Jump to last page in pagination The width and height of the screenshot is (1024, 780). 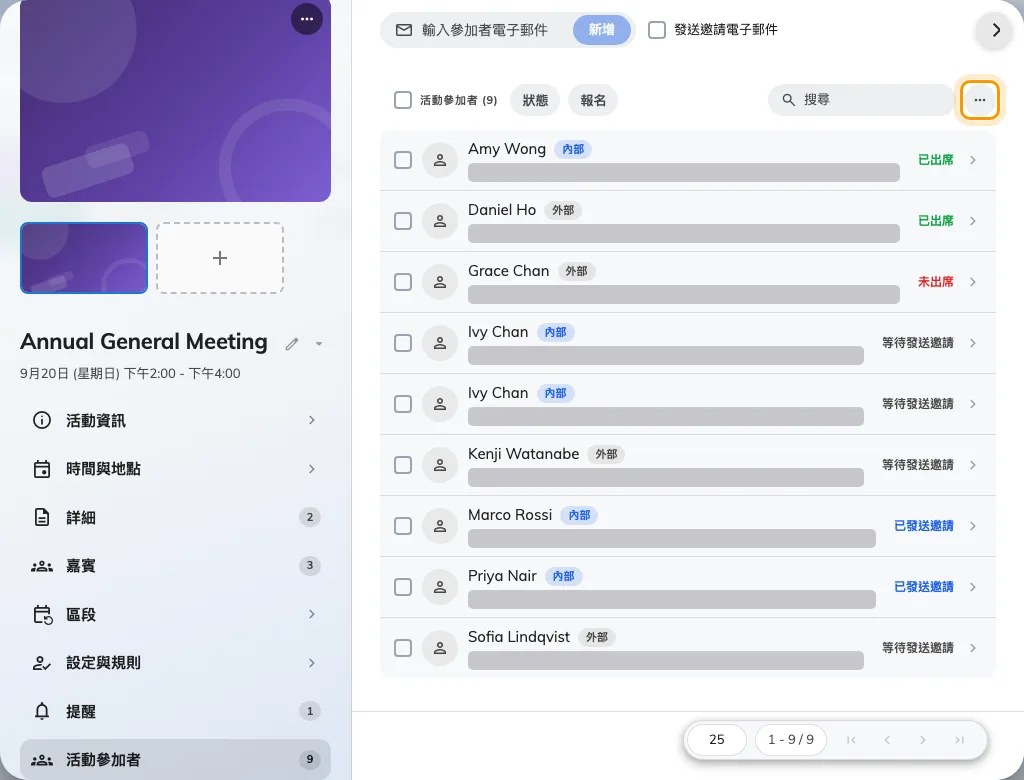click(x=959, y=739)
